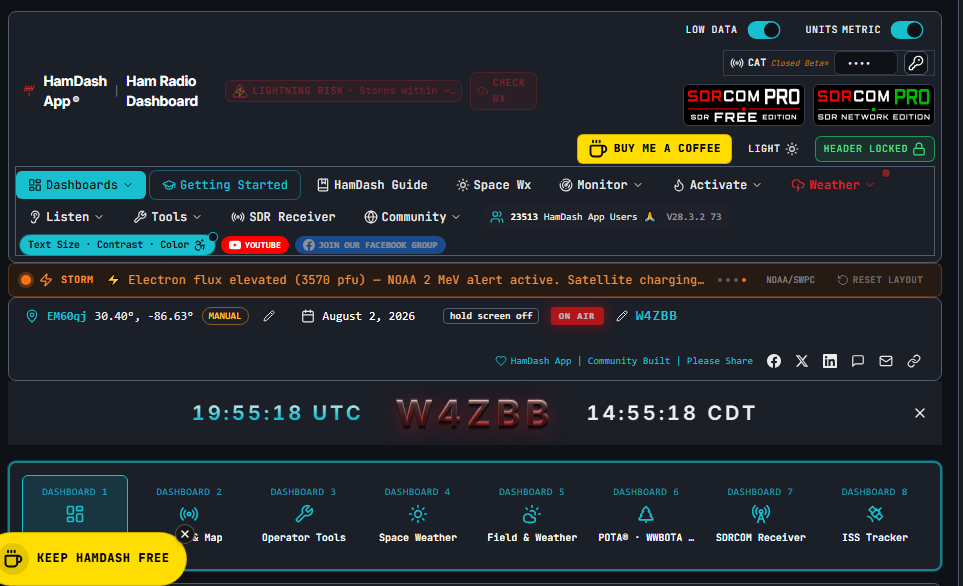963x586 pixels.
Task: Click the Lightning Risk alert banner
Action: click(343, 91)
